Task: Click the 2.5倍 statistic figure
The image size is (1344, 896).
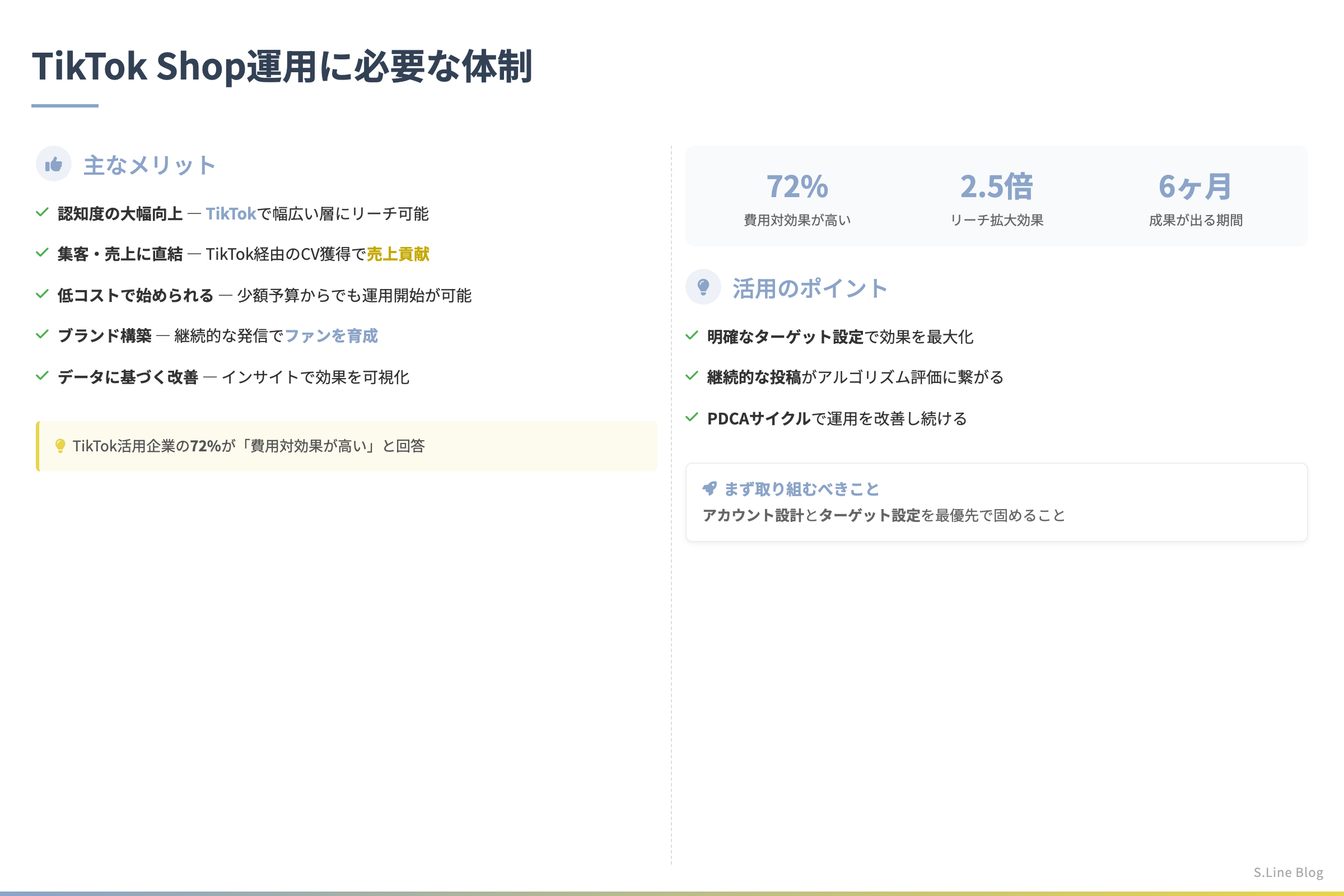Action: 997,186
